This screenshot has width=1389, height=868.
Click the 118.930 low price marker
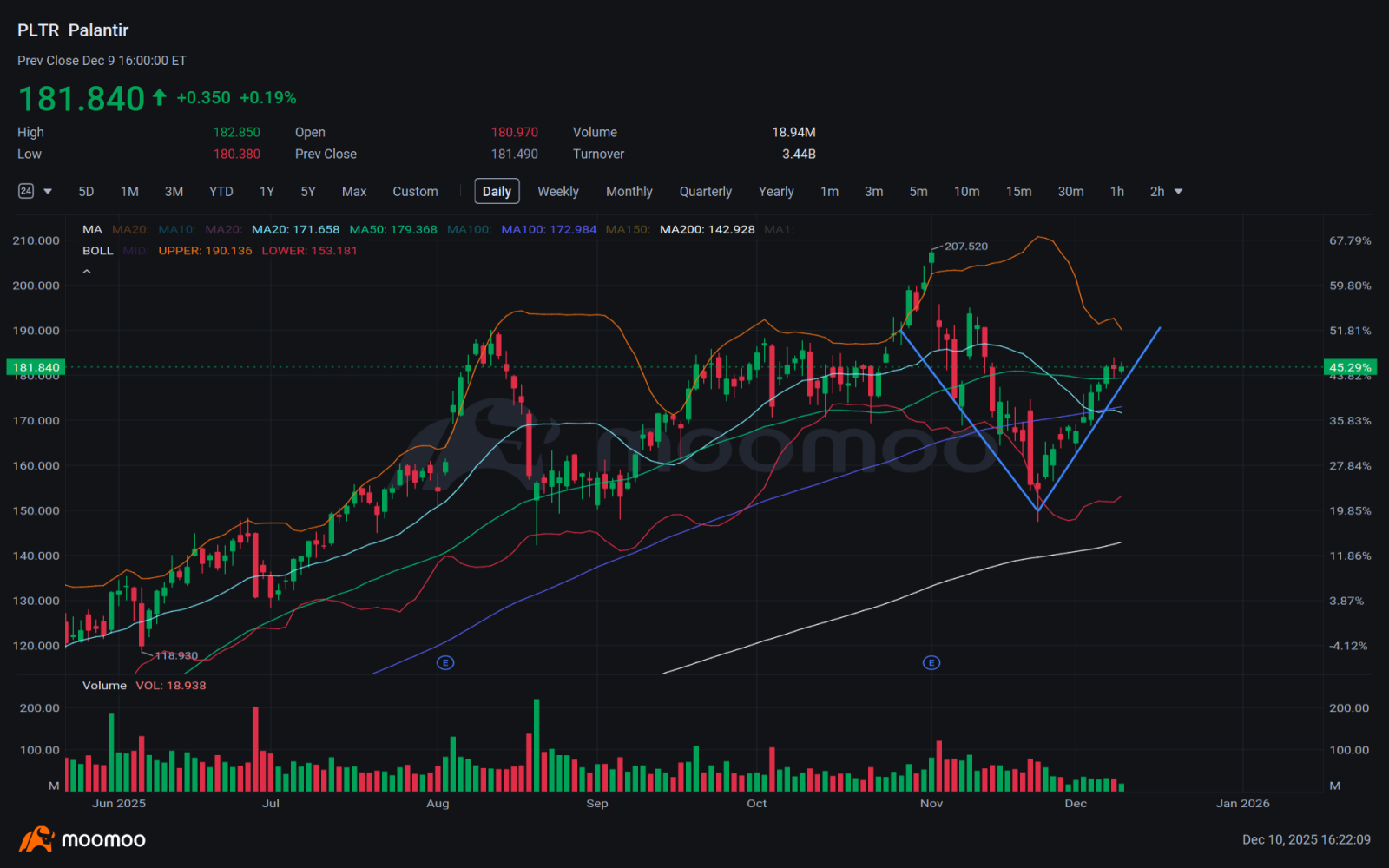[x=176, y=655]
